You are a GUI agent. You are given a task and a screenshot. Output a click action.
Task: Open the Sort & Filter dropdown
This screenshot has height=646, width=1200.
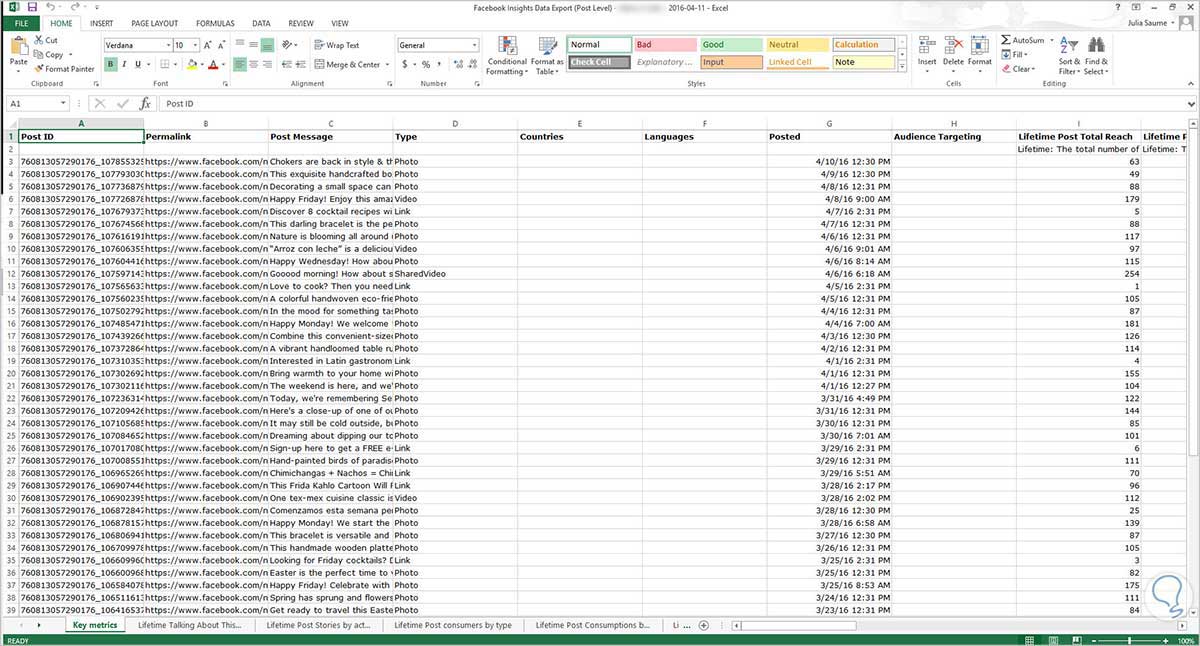[x=1069, y=56]
